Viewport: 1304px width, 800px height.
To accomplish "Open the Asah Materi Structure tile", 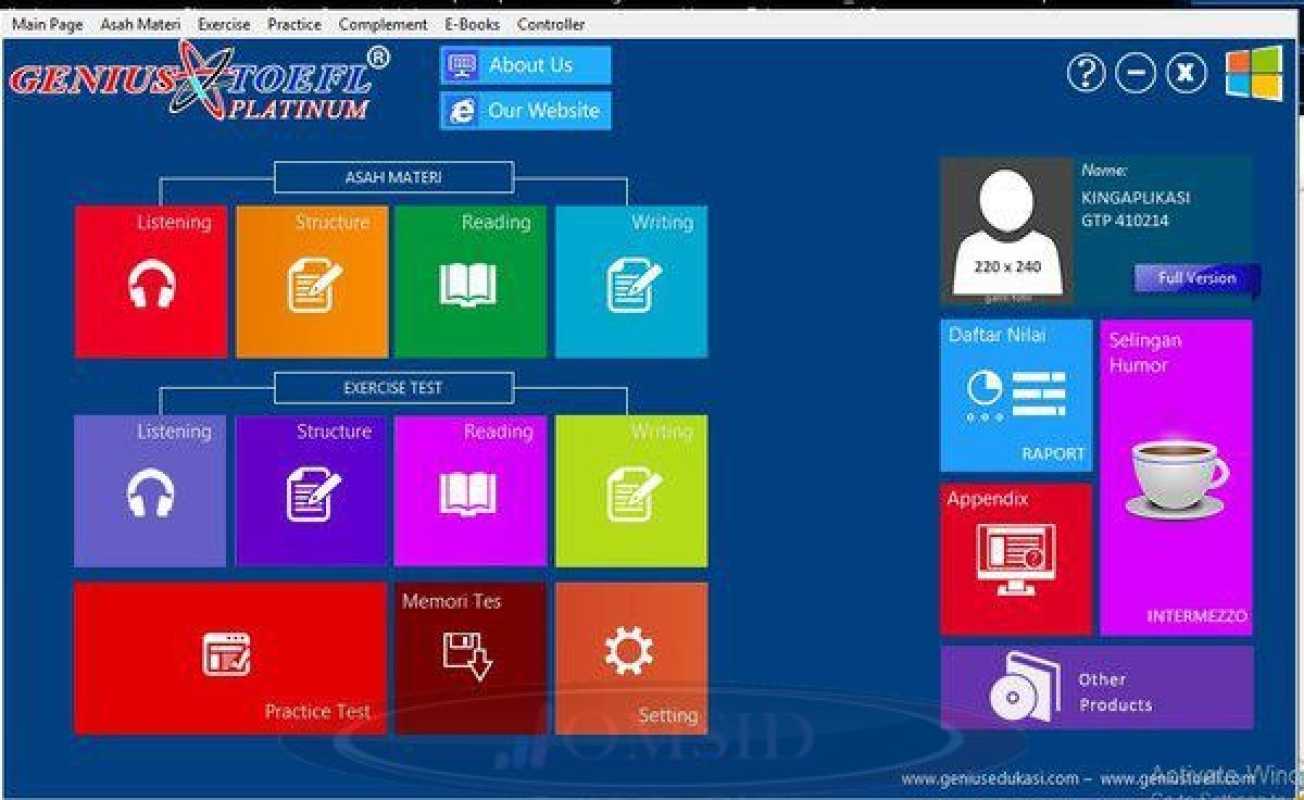I will click(312, 282).
